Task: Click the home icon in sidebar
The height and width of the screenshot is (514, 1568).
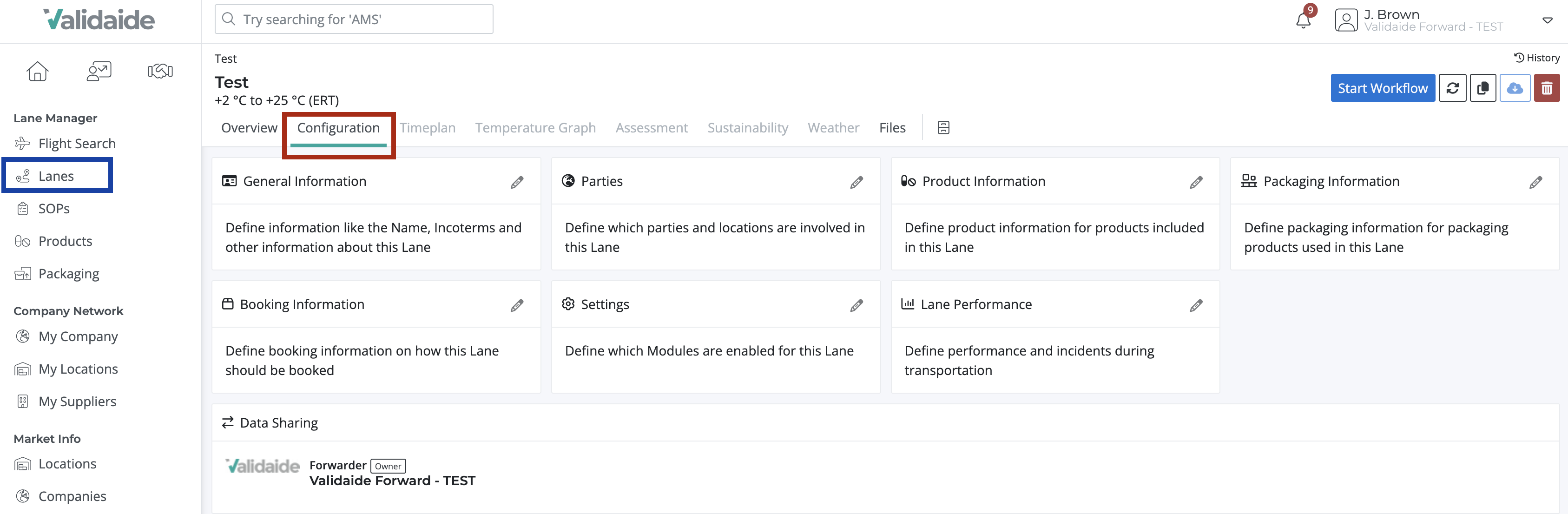Action: click(37, 71)
